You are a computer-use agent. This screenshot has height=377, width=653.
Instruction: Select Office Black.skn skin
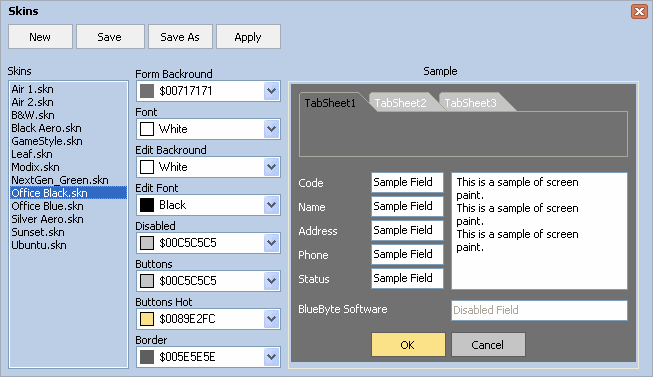(69, 193)
